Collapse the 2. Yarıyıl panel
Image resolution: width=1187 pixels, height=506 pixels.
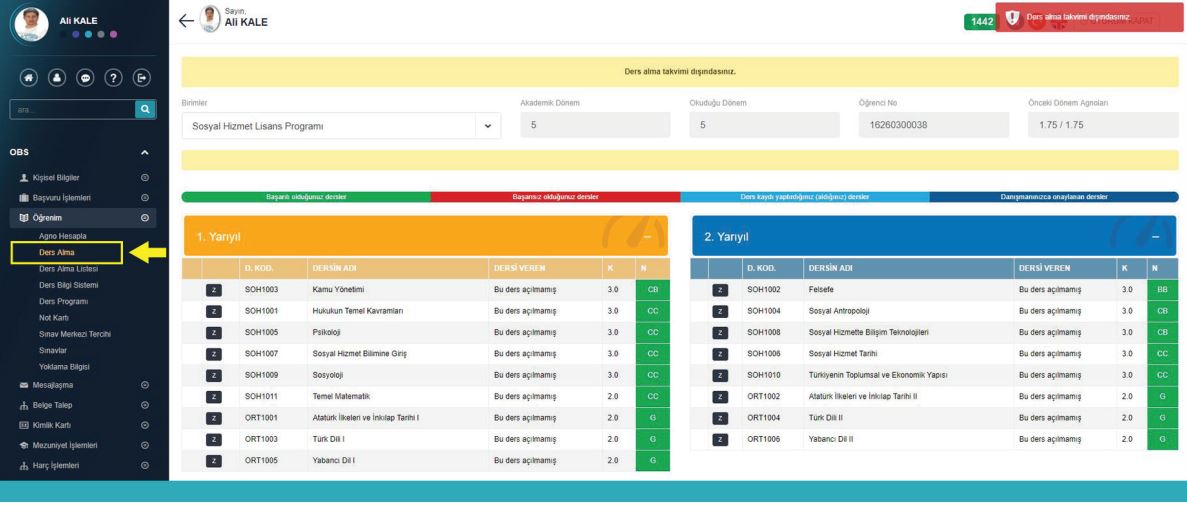[1155, 236]
